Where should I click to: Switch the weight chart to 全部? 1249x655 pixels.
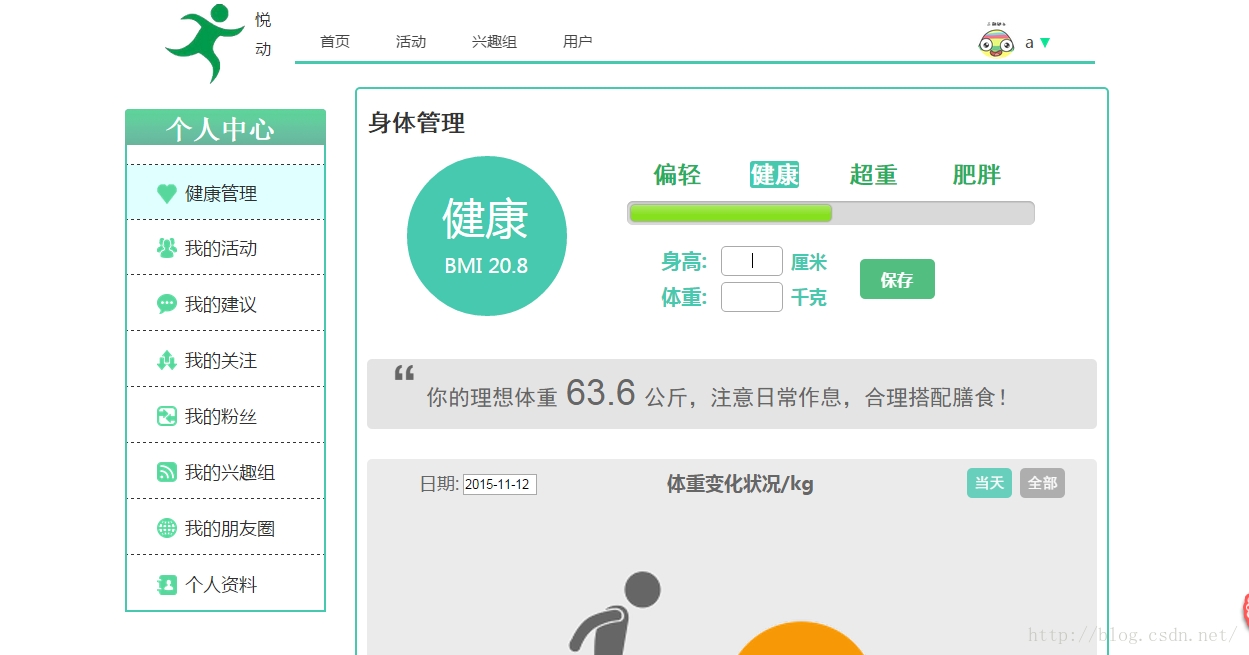[x=1042, y=483]
